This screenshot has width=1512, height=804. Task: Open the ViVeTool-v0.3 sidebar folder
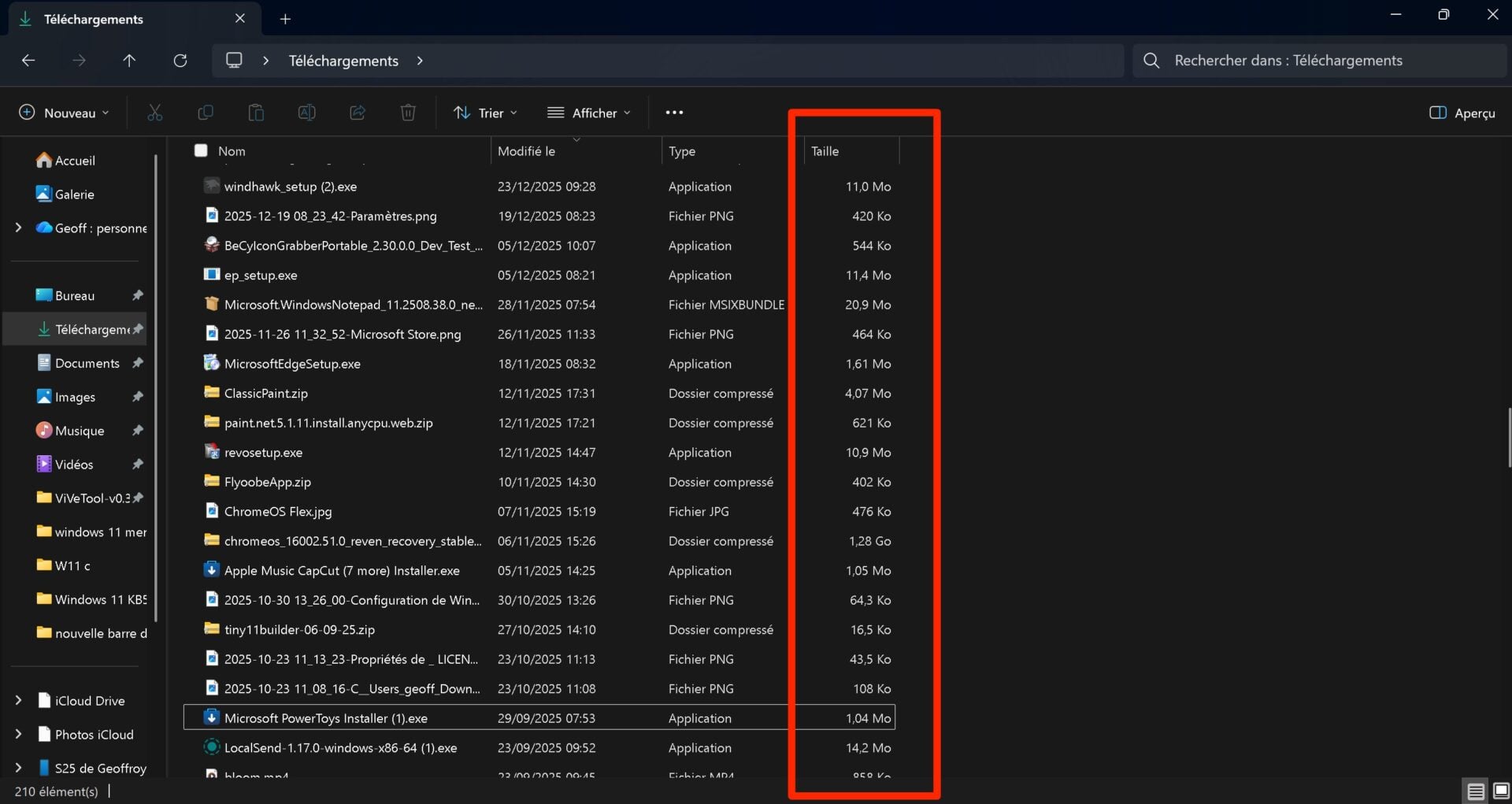(x=91, y=498)
